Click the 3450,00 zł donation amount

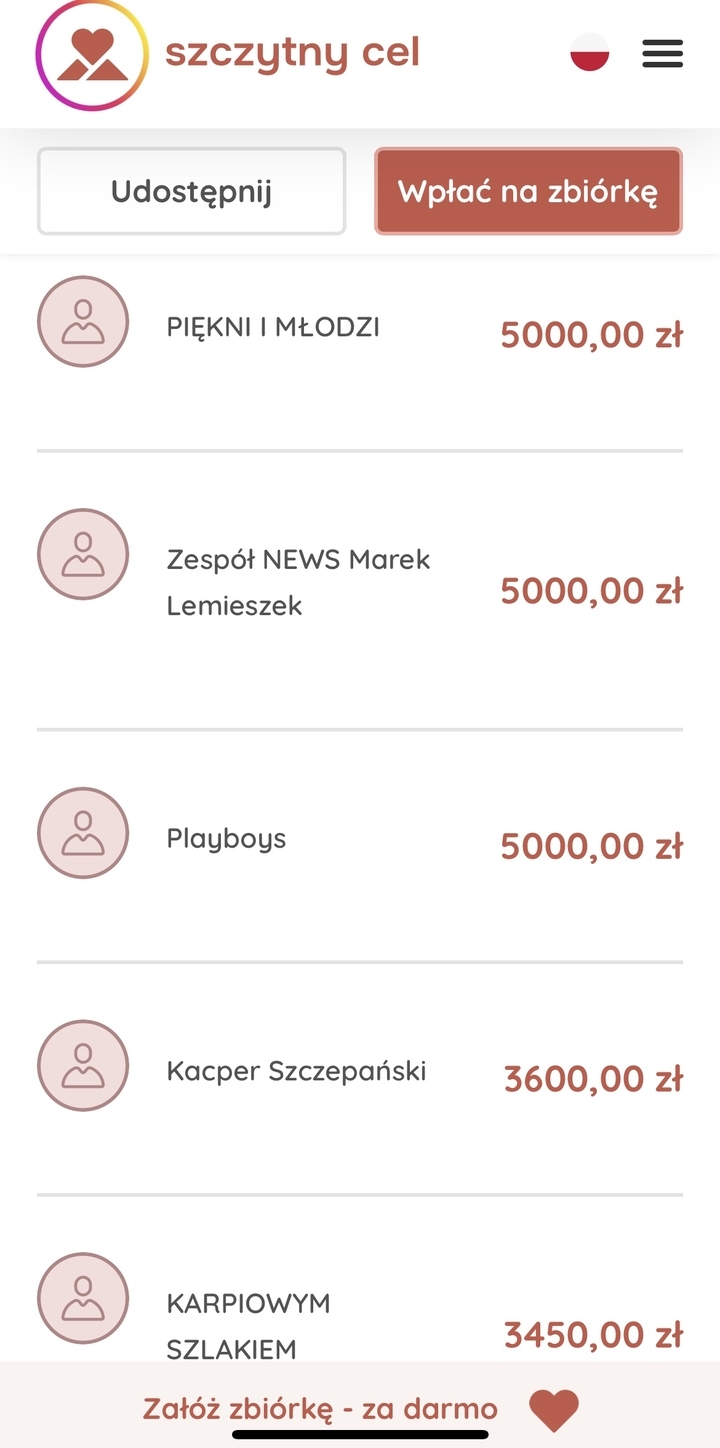pos(593,1335)
